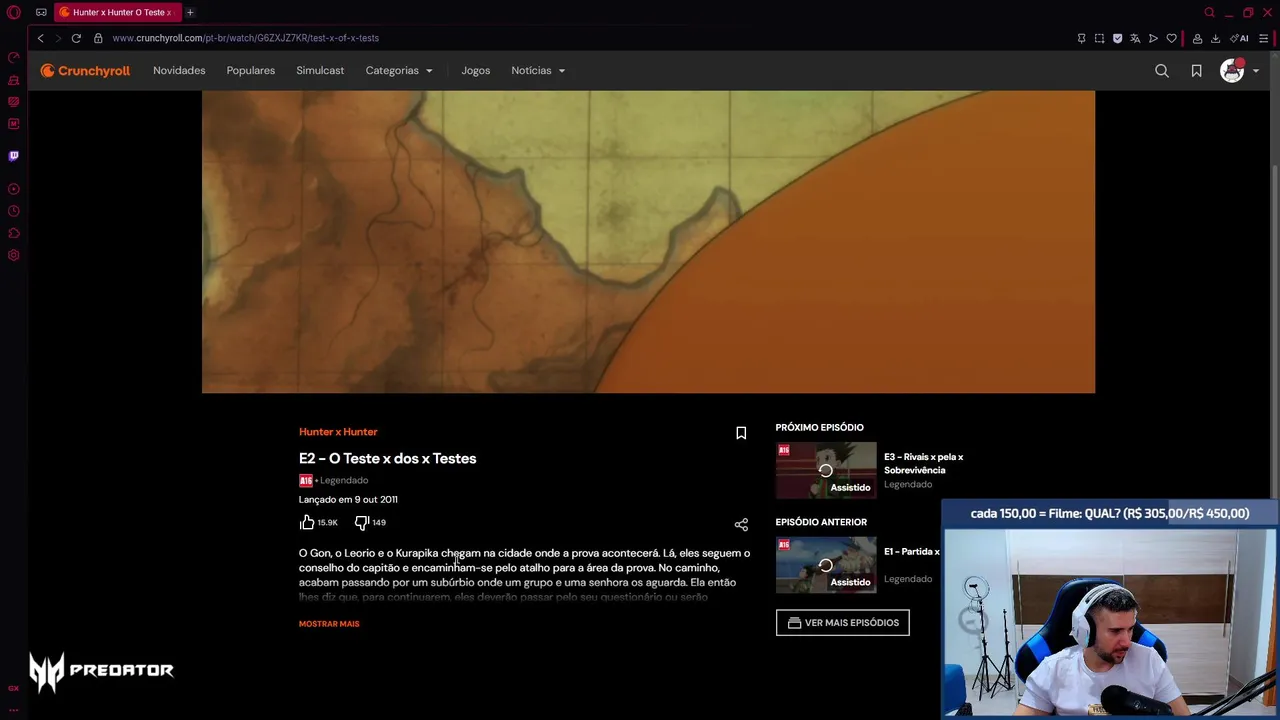This screenshot has height=720, width=1280.
Task: Open the Populares menu item
Action: pyautogui.click(x=251, y=71)
